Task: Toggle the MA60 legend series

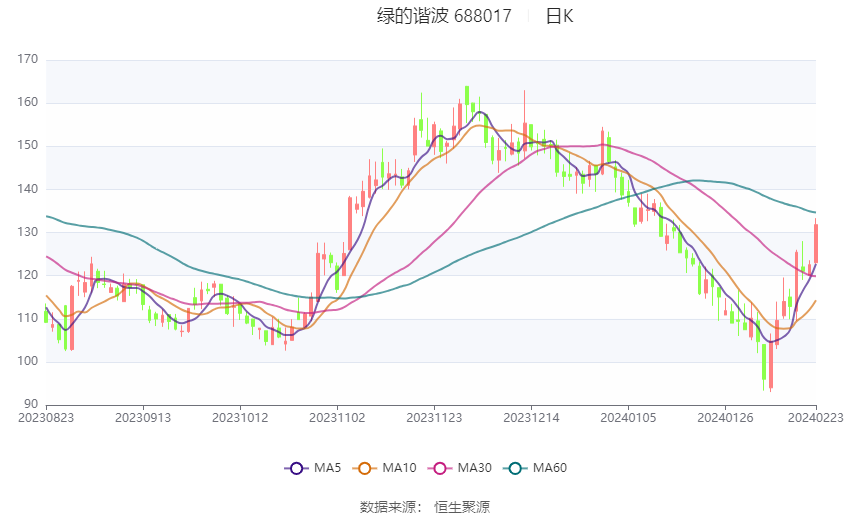Action: pos(535,468)
